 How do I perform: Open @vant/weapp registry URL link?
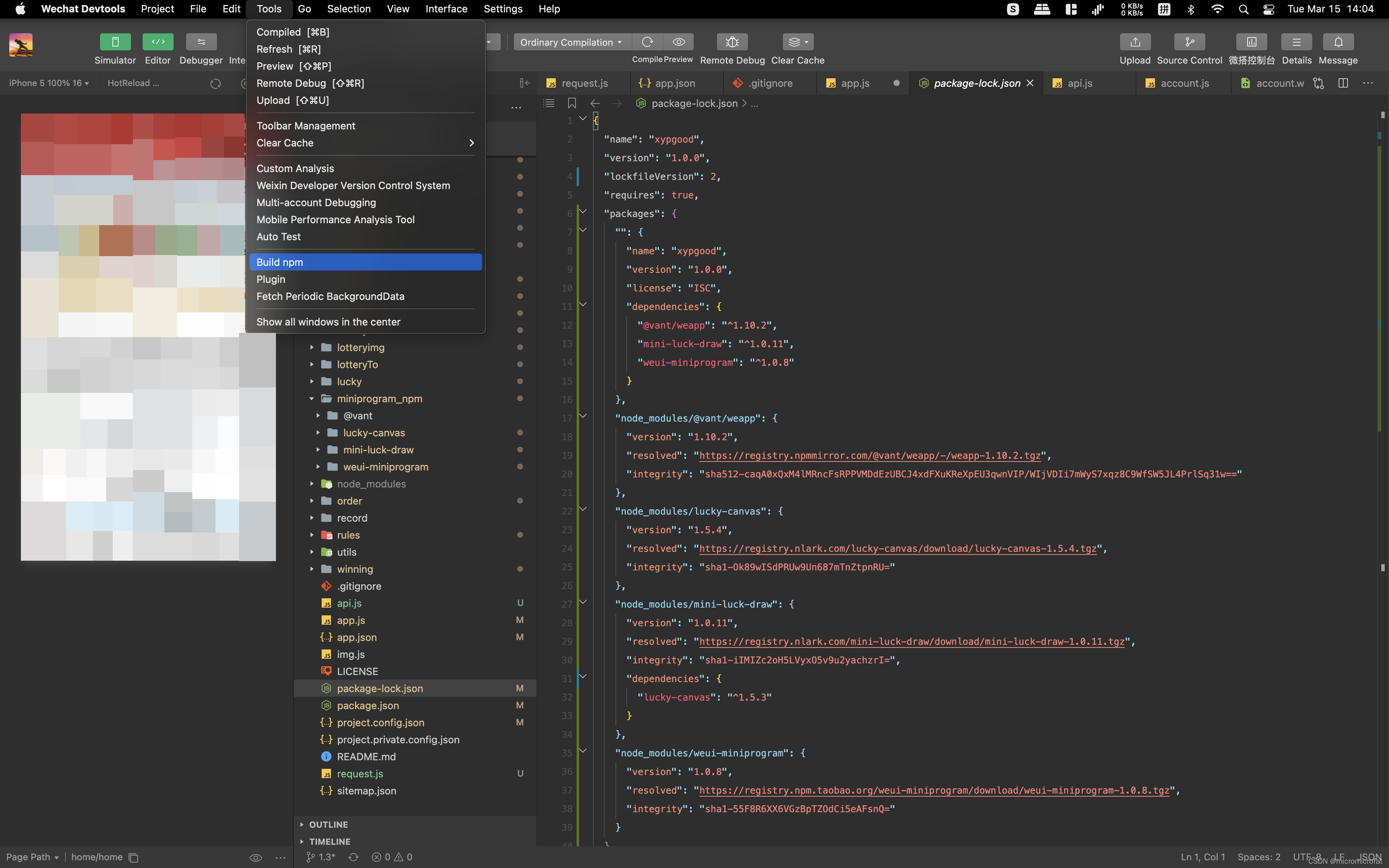click(870, 456)
